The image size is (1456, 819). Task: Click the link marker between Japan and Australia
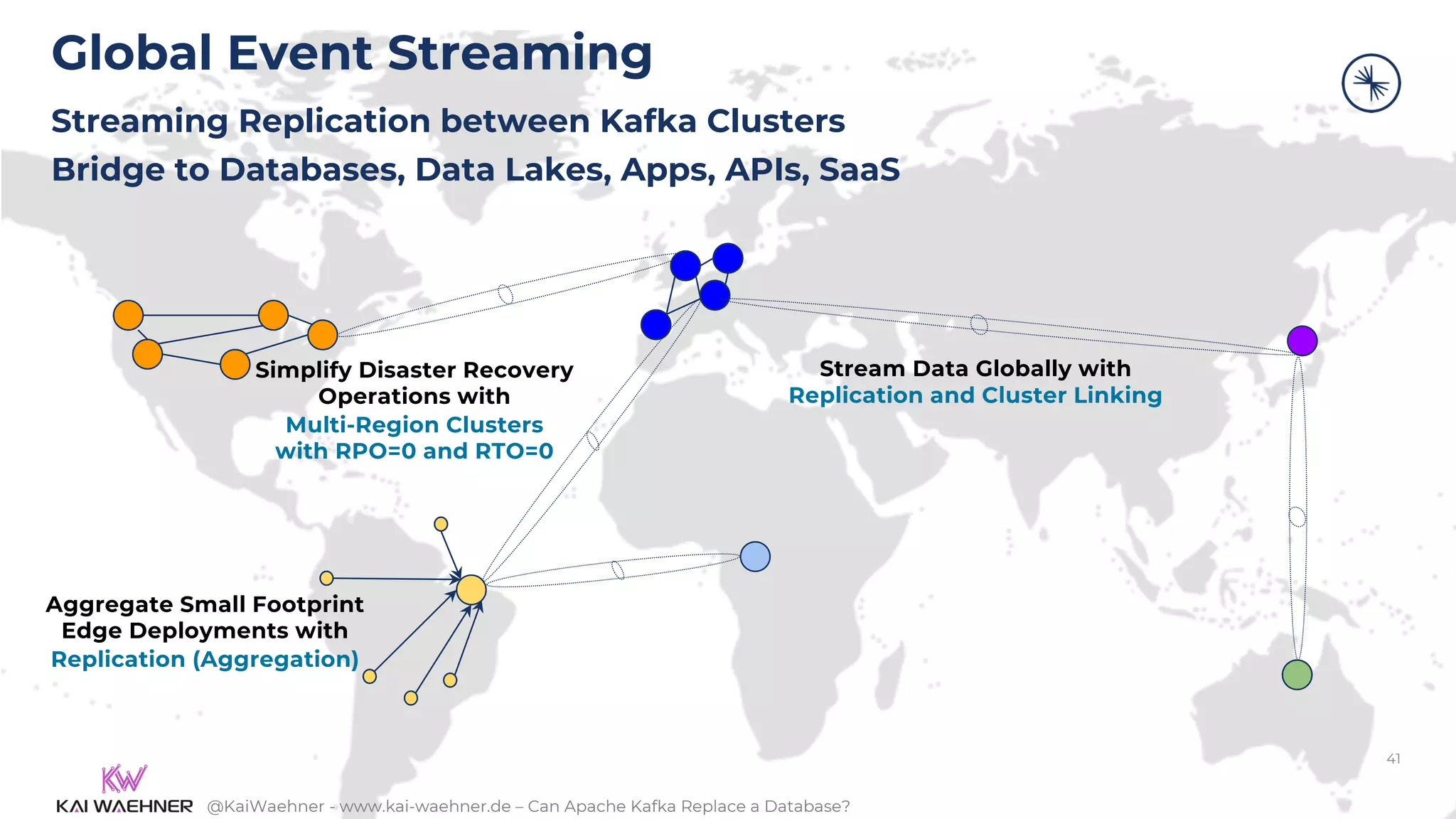[x=1297, y=517]
